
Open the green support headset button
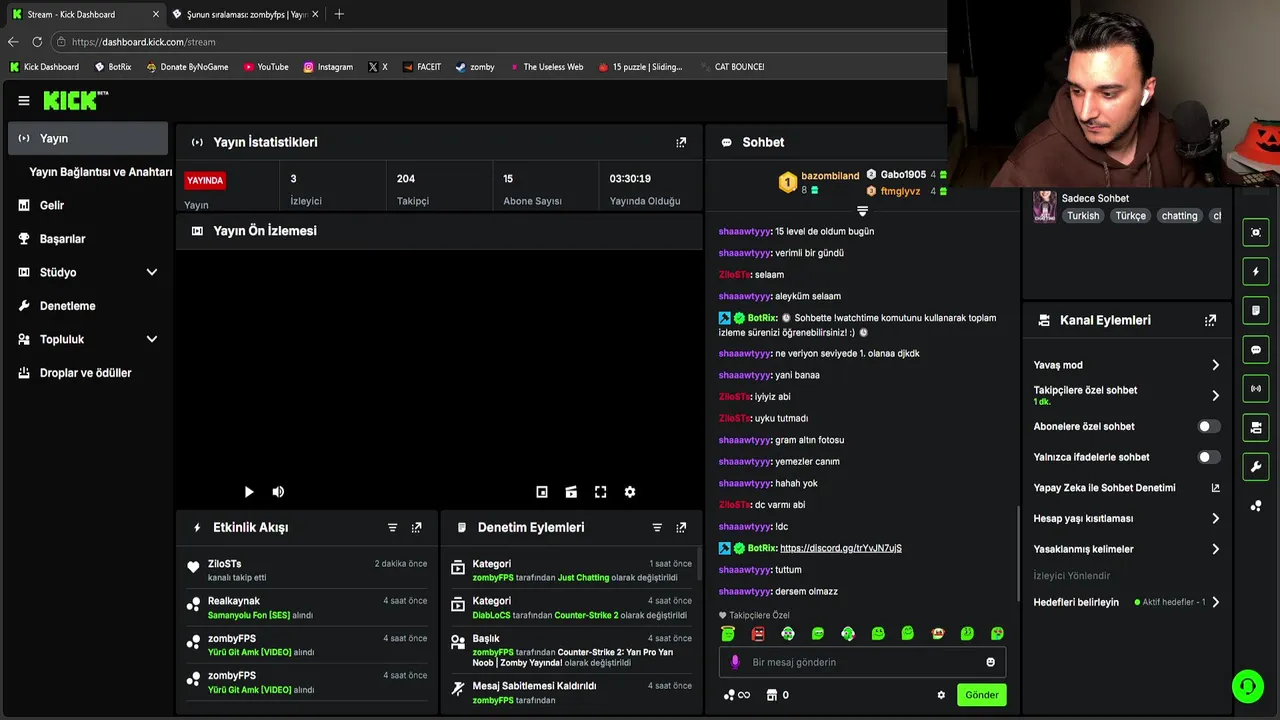pos(1247,686)
